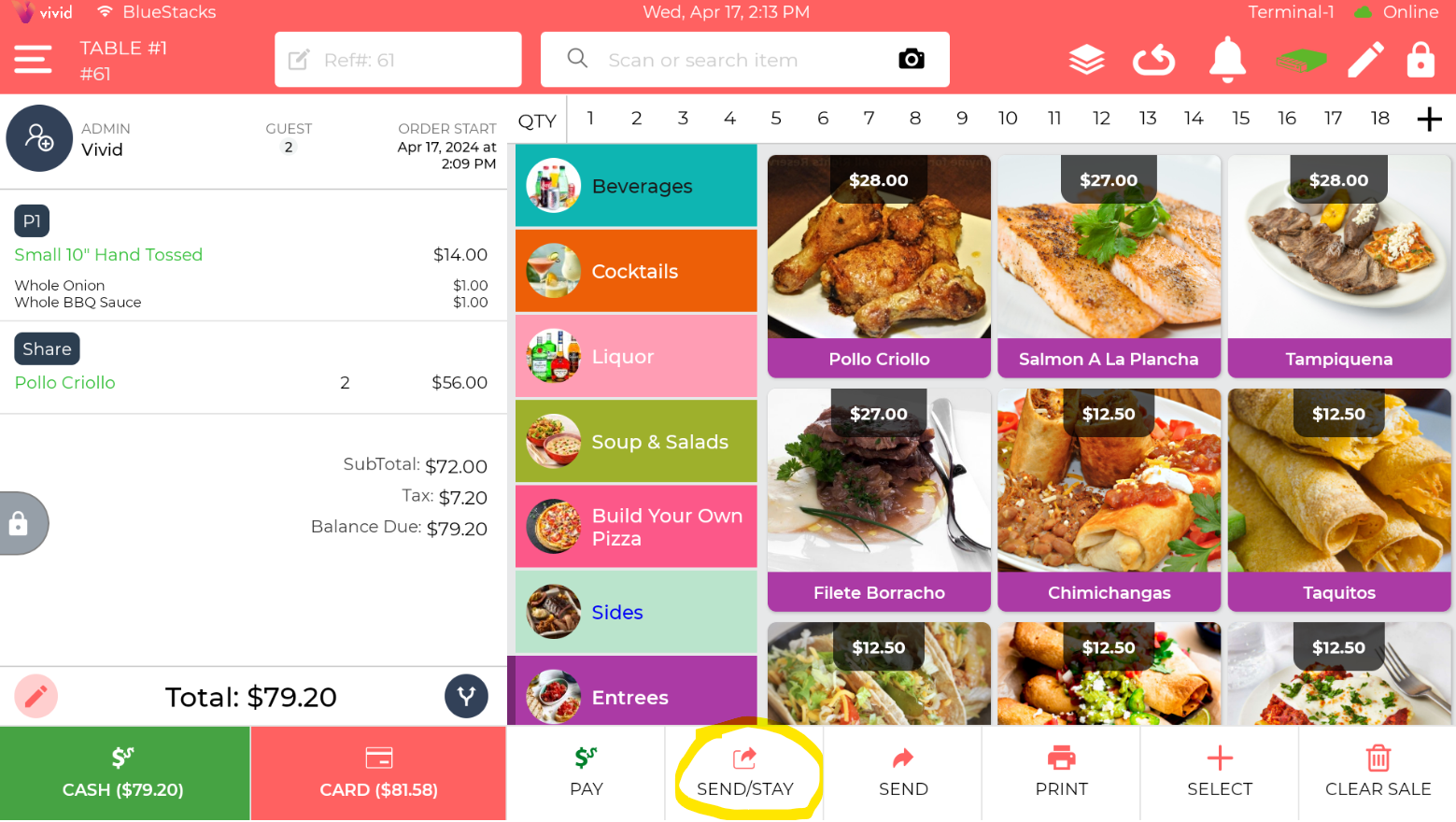Image resolution: width=1456 pixels, height=822 pixels.
Task: Click the padlock lock-screen icon in header
Action: click(1421, 60)
